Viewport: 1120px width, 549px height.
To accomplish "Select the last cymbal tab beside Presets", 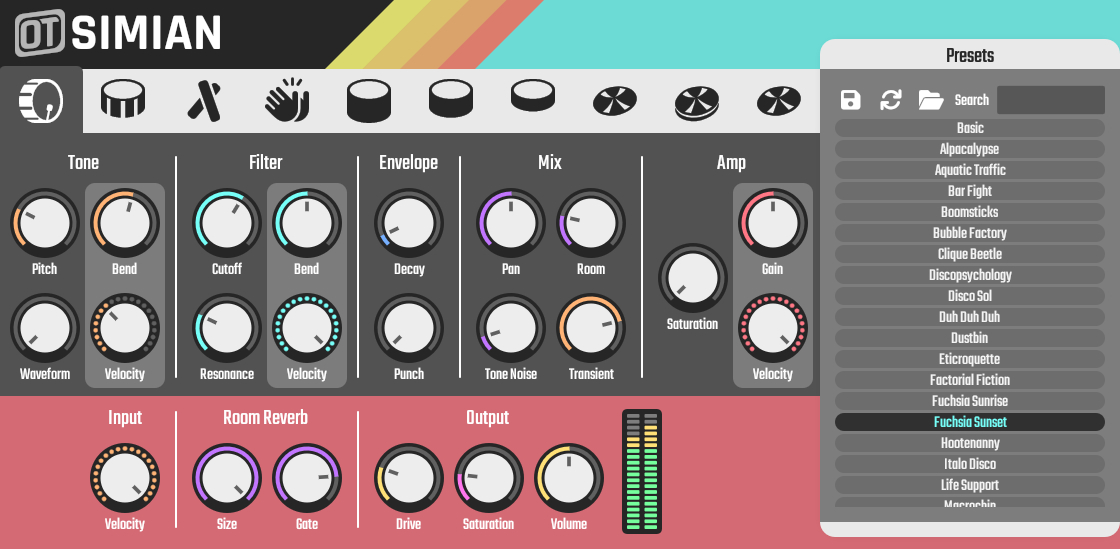I will tap(779, 101).
